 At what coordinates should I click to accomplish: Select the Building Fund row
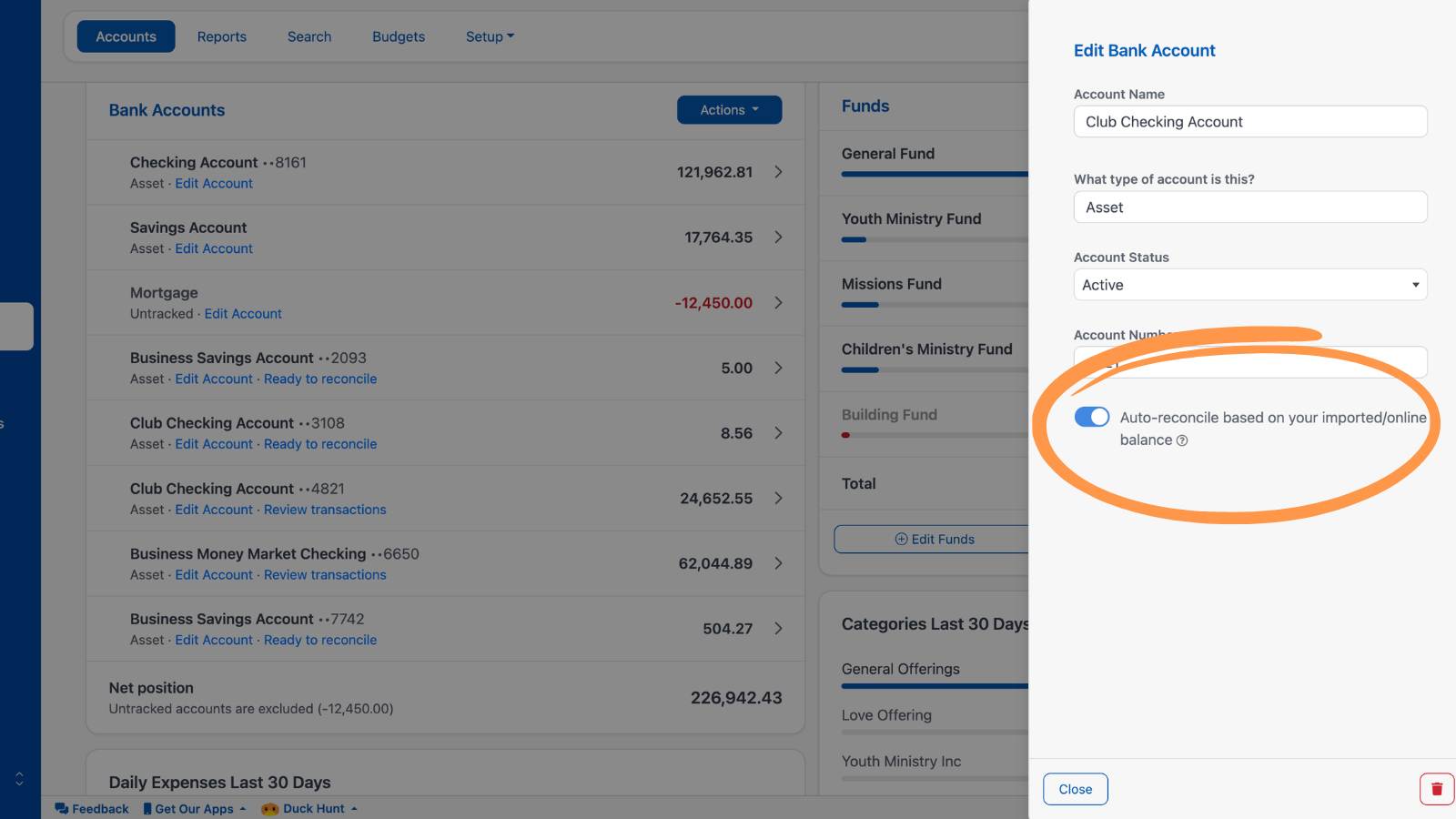coord(925,425)
